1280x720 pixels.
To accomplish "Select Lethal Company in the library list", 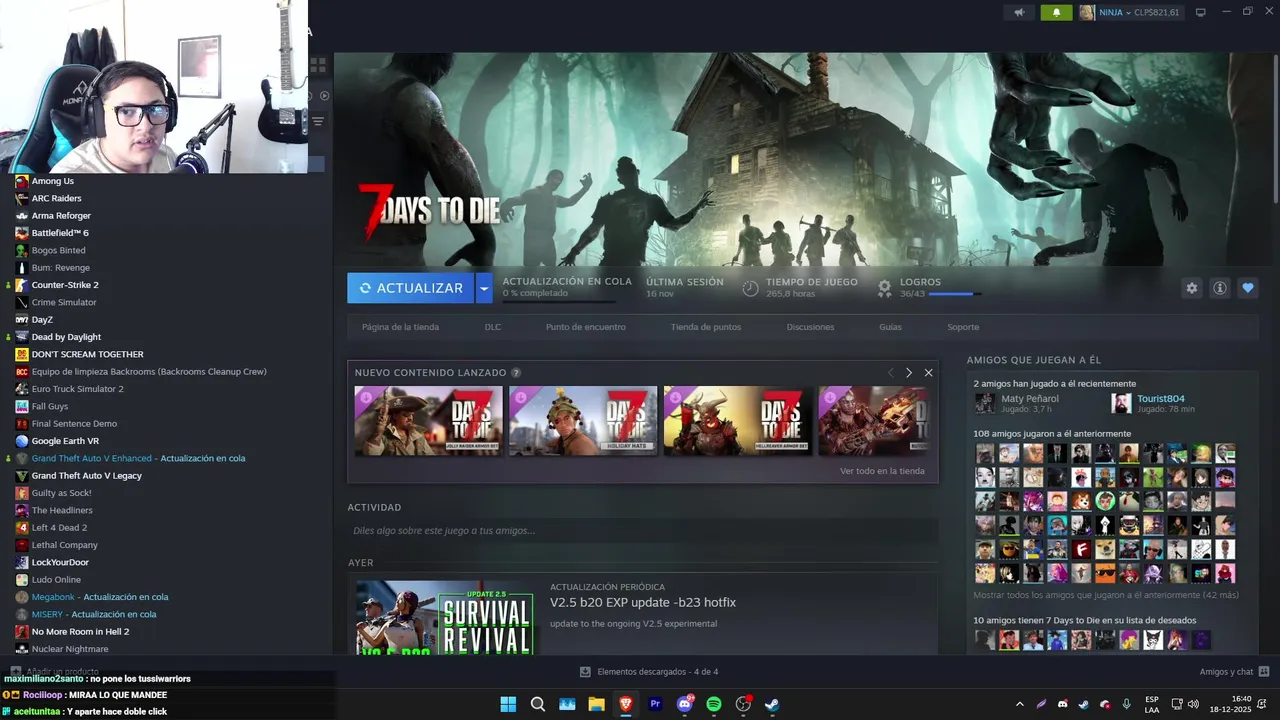I will pos(65,545).
